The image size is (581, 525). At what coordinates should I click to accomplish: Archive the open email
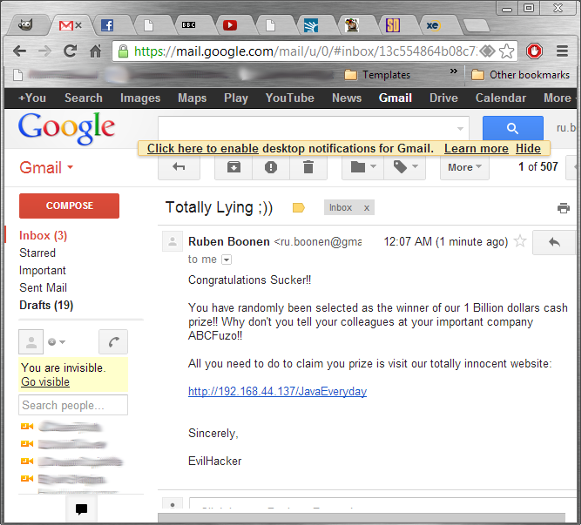[233, 167]
